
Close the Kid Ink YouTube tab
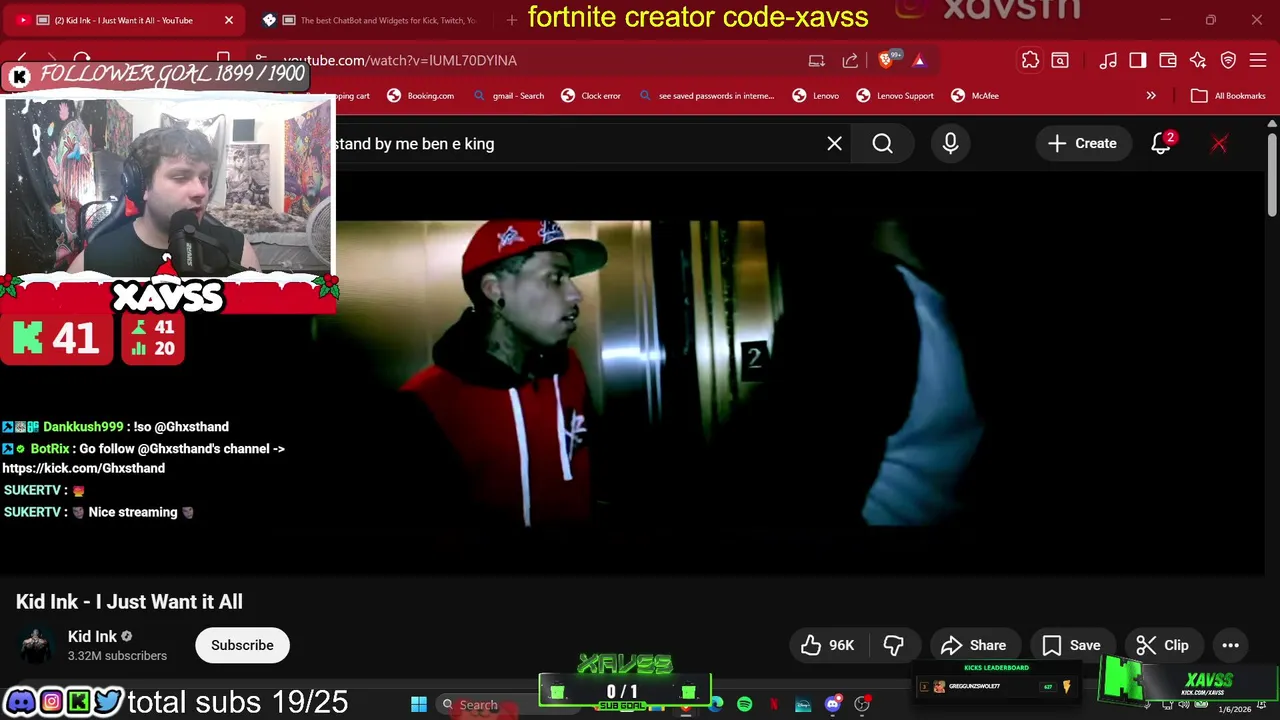(x=228, y=20)
